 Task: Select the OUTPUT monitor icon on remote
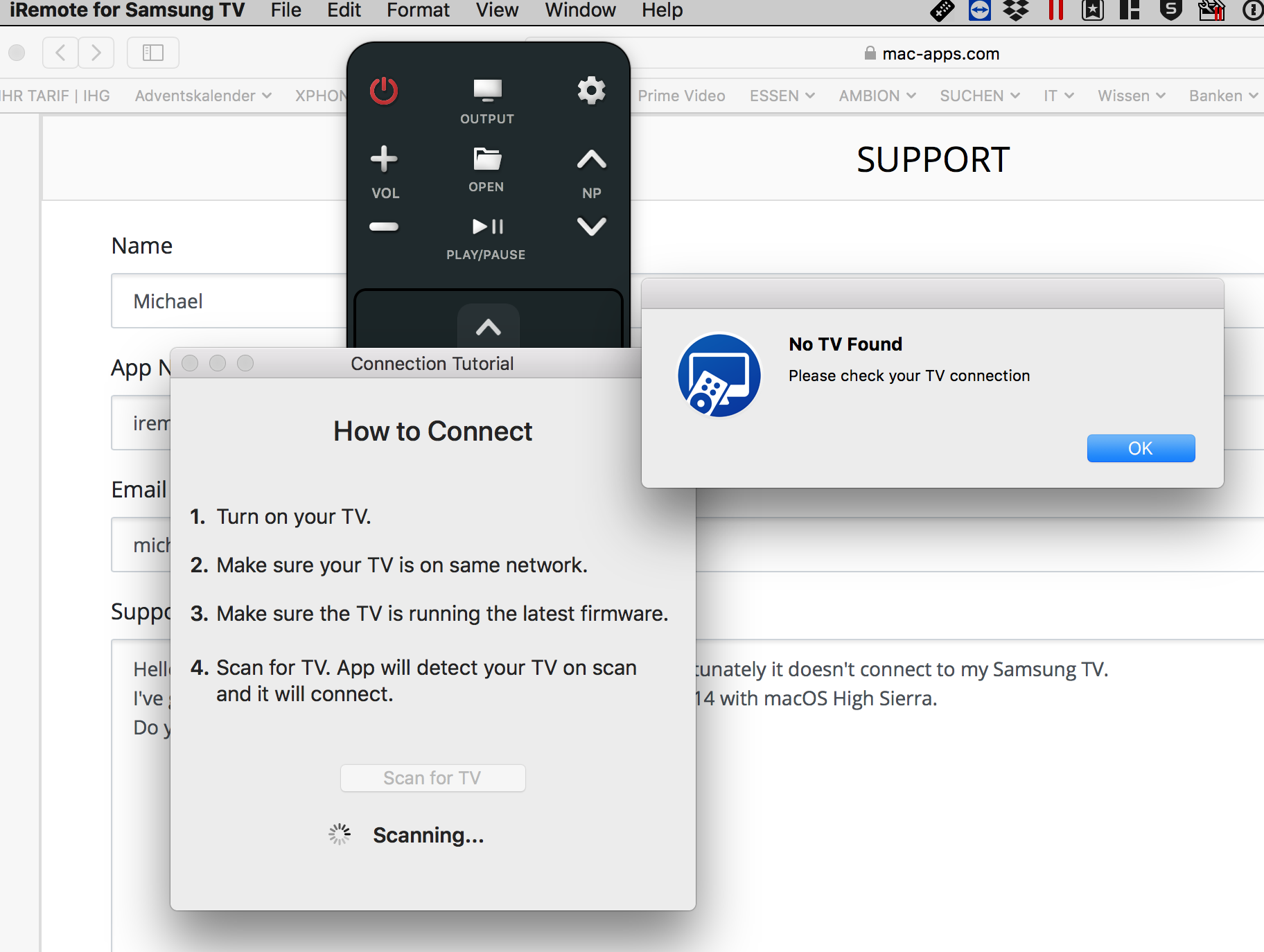[x=487, y=90]
